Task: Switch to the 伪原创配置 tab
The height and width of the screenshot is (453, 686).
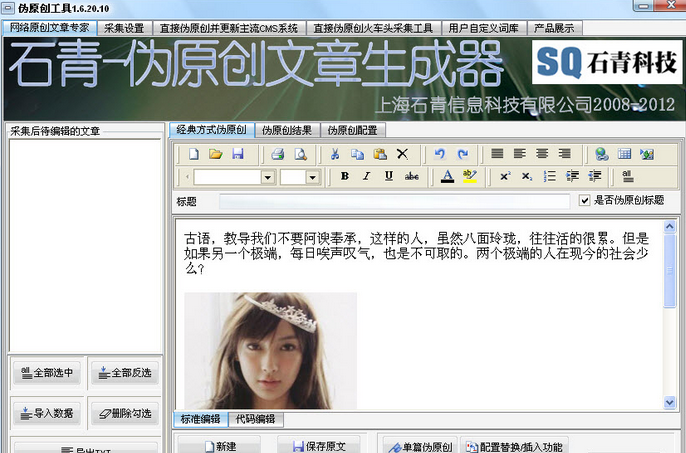Action: [353, 130]
